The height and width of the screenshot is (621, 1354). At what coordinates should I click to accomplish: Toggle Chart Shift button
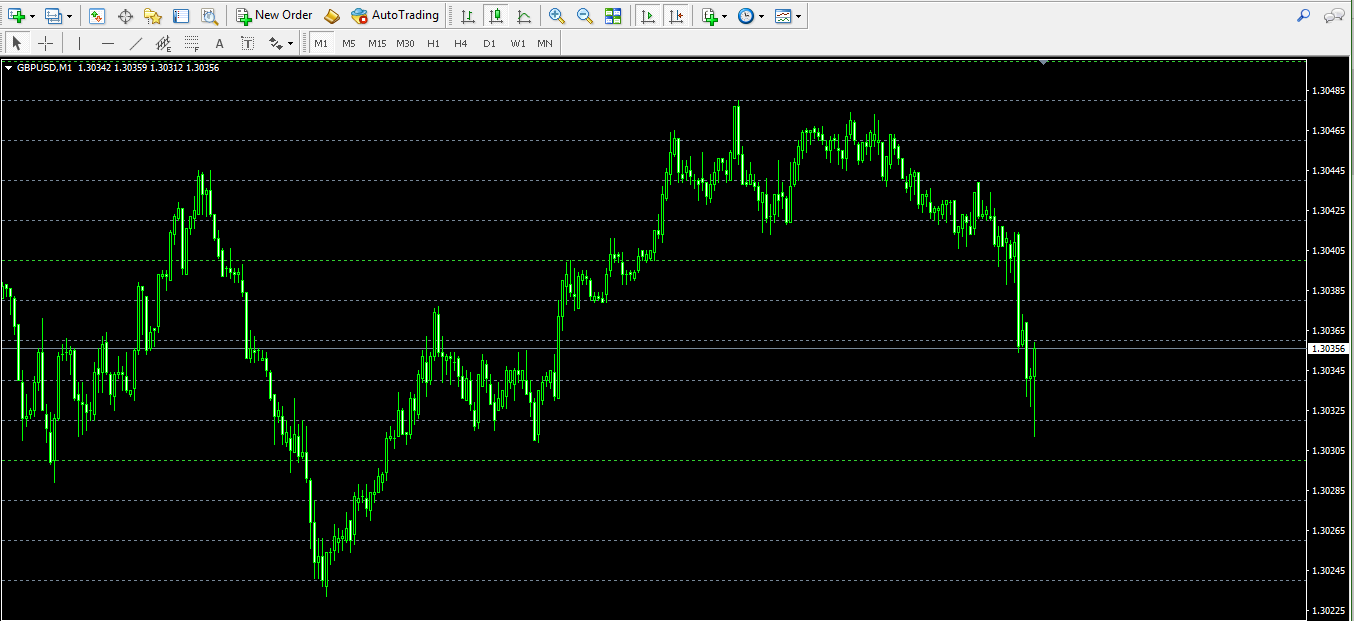tap(677, 16)
